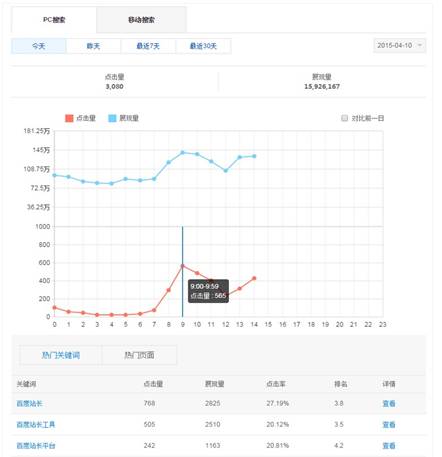This screenshot has width=442, height=457.
Task: Click the blue impression data point at hour 9
Action: [182, 152]
